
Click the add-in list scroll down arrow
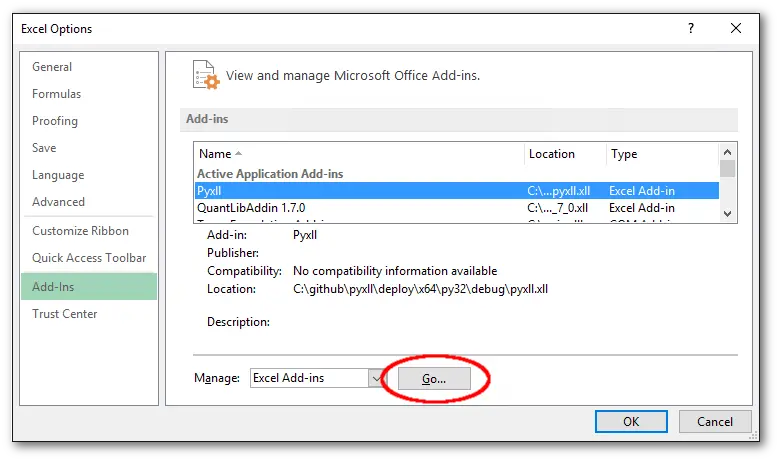(x=727, y=214)
